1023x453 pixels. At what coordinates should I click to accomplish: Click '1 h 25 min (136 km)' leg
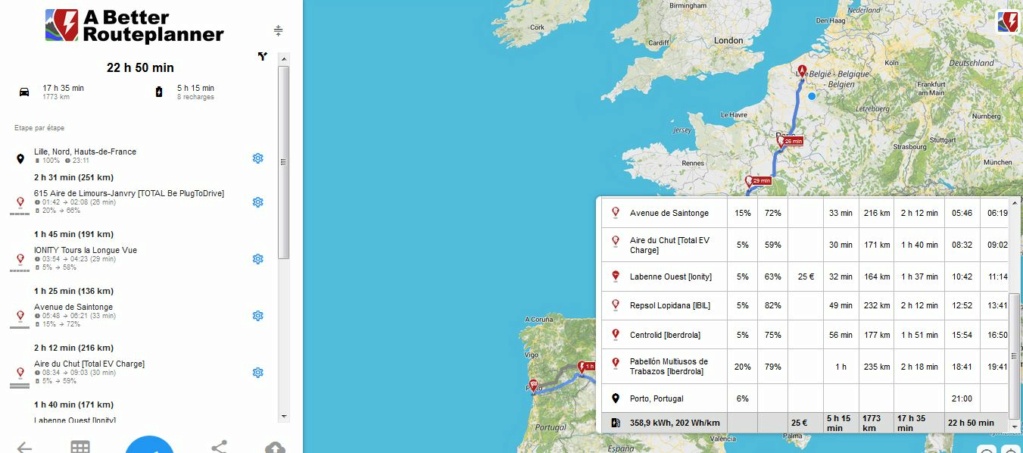[74, 291]
